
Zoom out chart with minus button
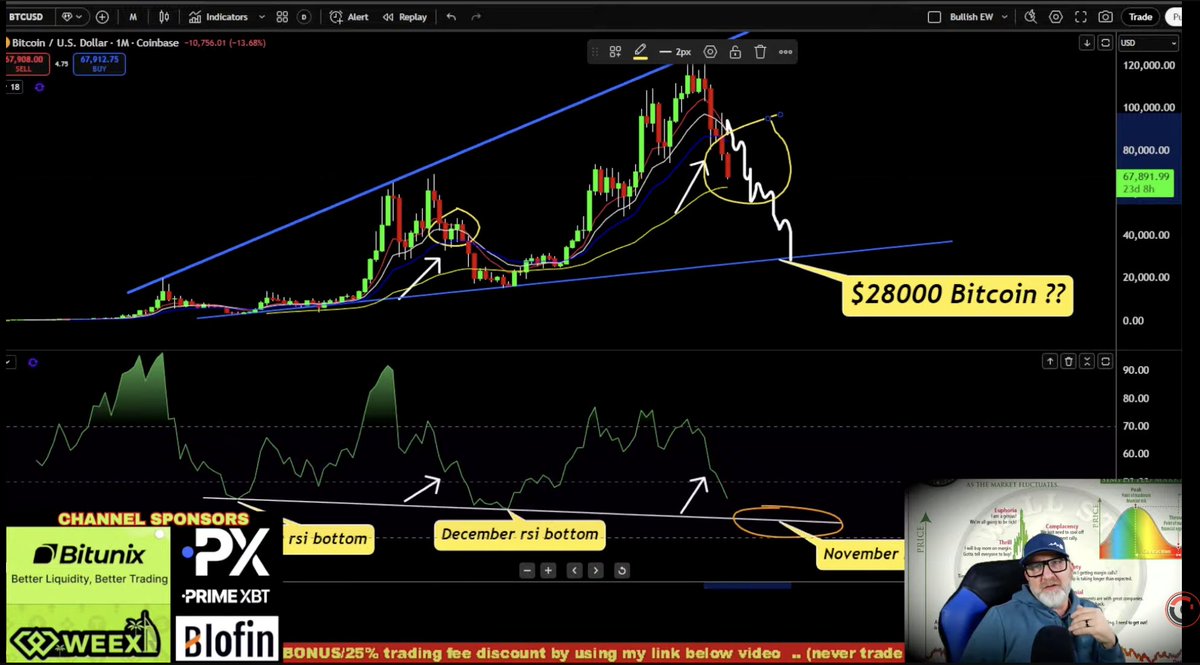tap(527, 570)
